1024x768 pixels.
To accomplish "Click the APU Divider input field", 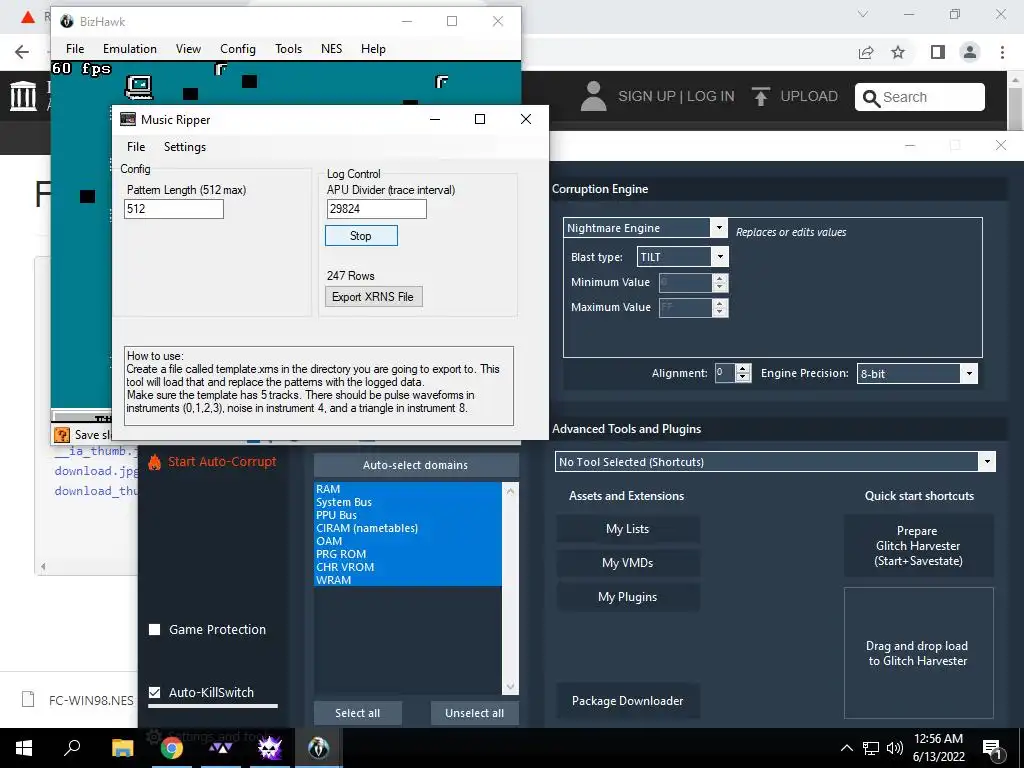I will click(377, 209).
